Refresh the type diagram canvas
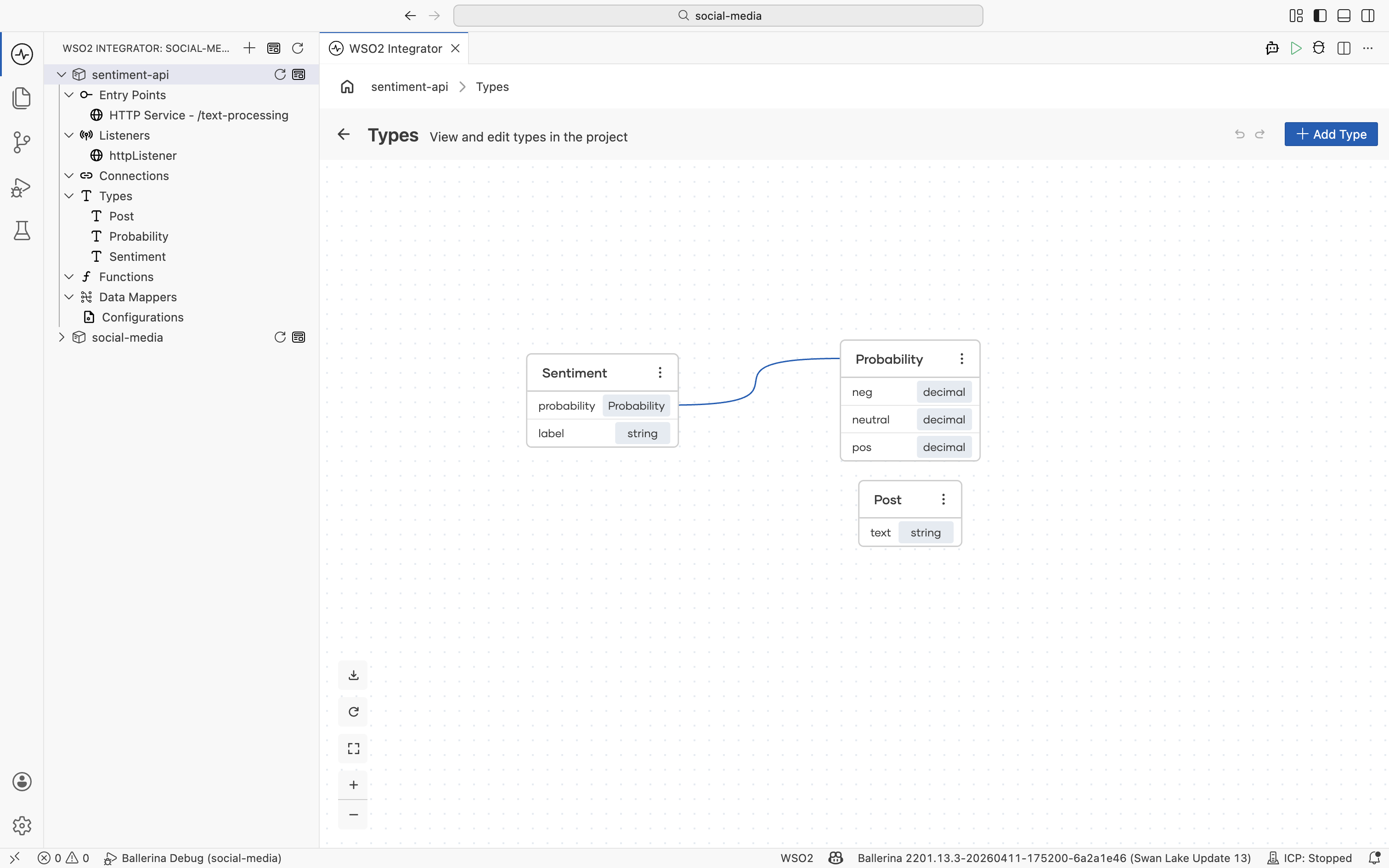The image size is (1389, 868). (353, 712)
